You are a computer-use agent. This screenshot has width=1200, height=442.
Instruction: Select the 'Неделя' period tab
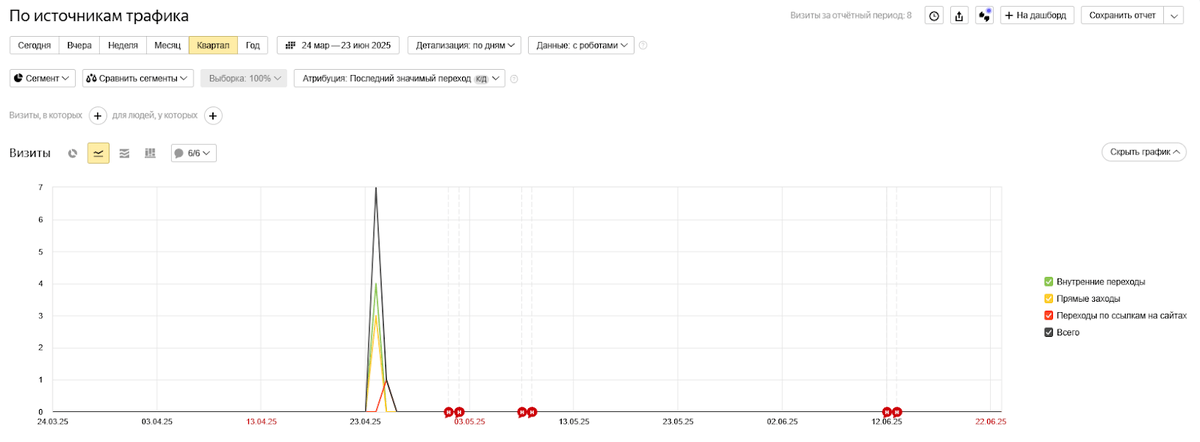123,45
